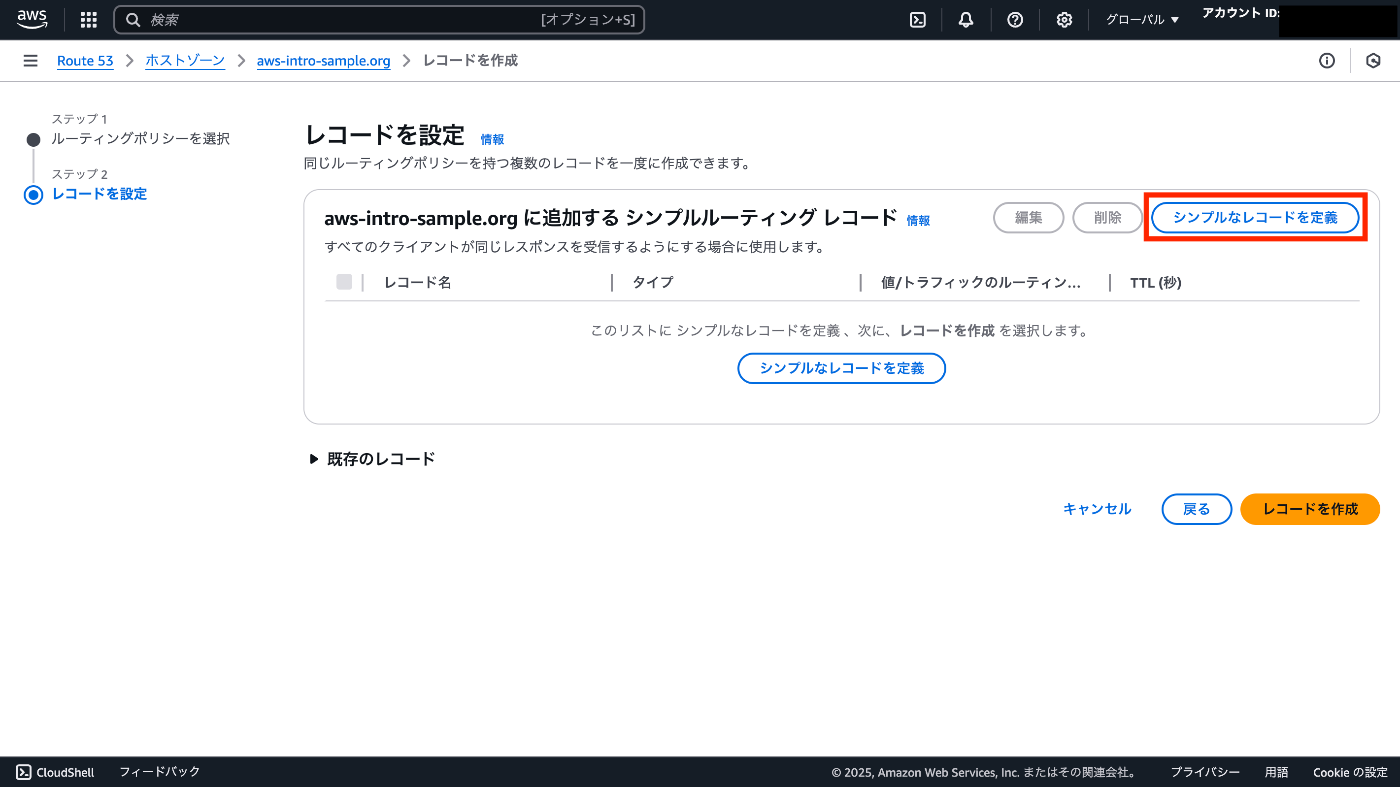Image resolution: width=1400 pixels, height=787 pixels.
Task: Sort by the タイプ column header
Action: coord(653,282)
